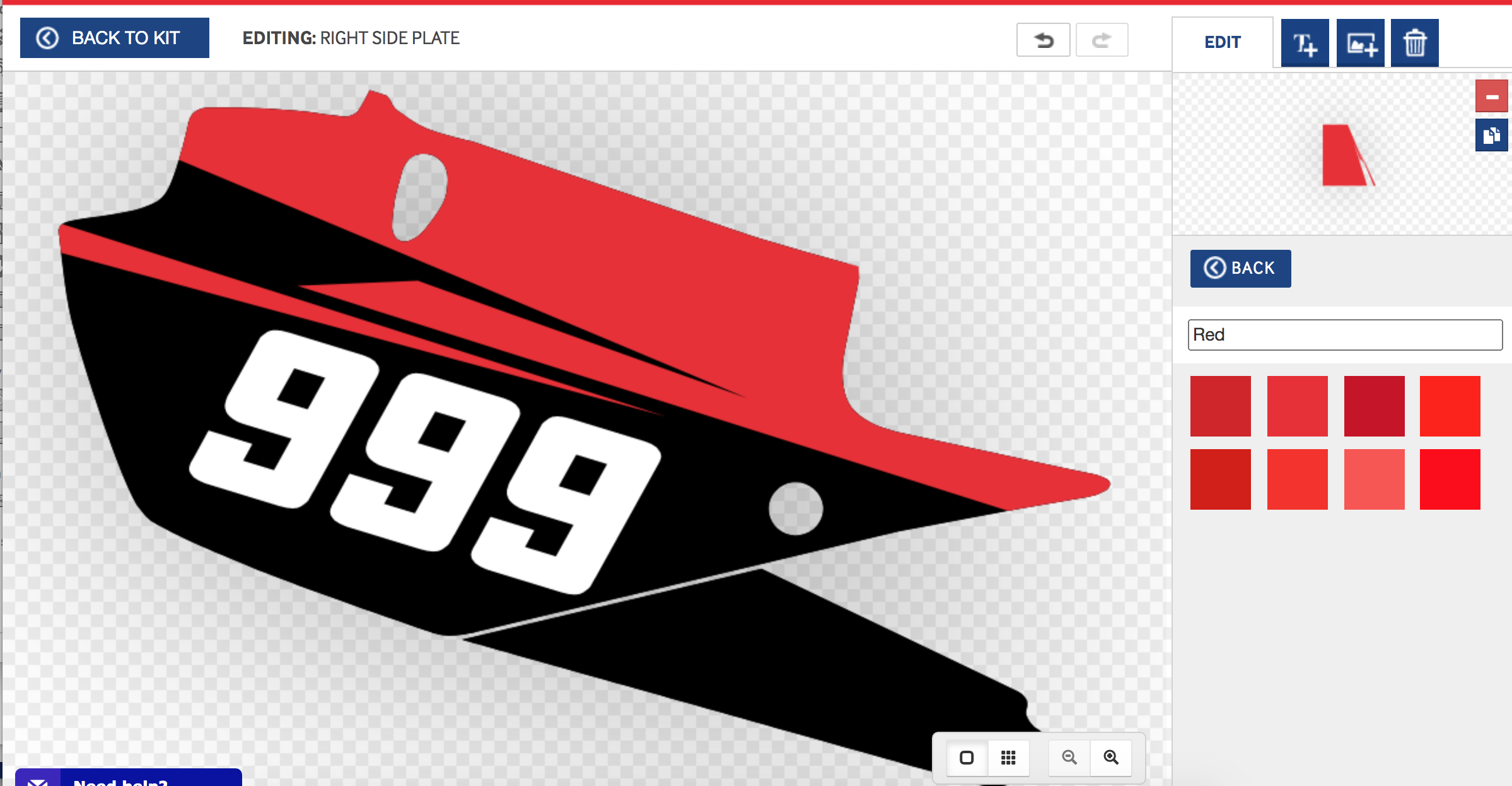Undo the last design change
The width and height of the screenshot is (1512, 786).
1043,39
